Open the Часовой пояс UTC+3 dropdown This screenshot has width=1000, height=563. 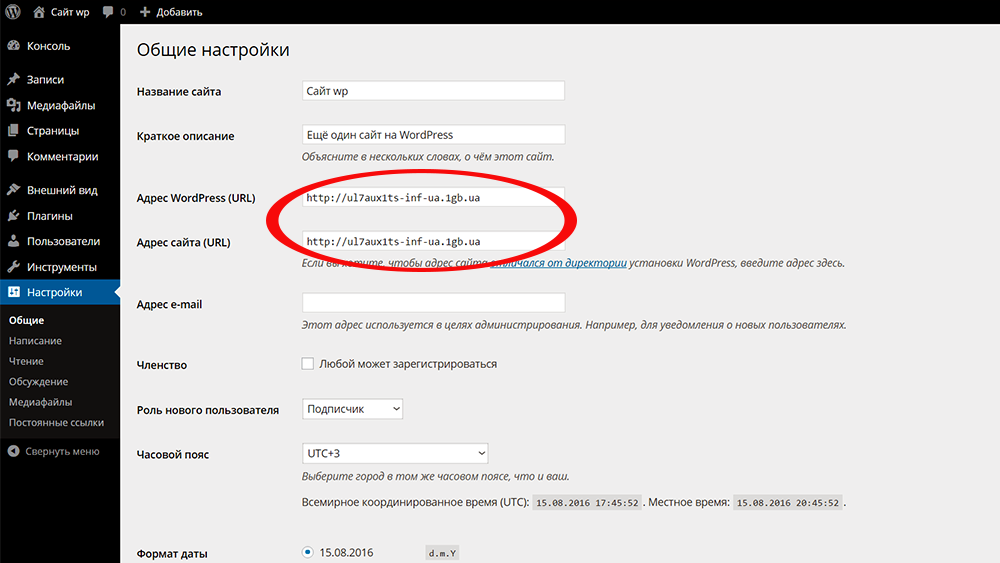[x=395, y=453]
